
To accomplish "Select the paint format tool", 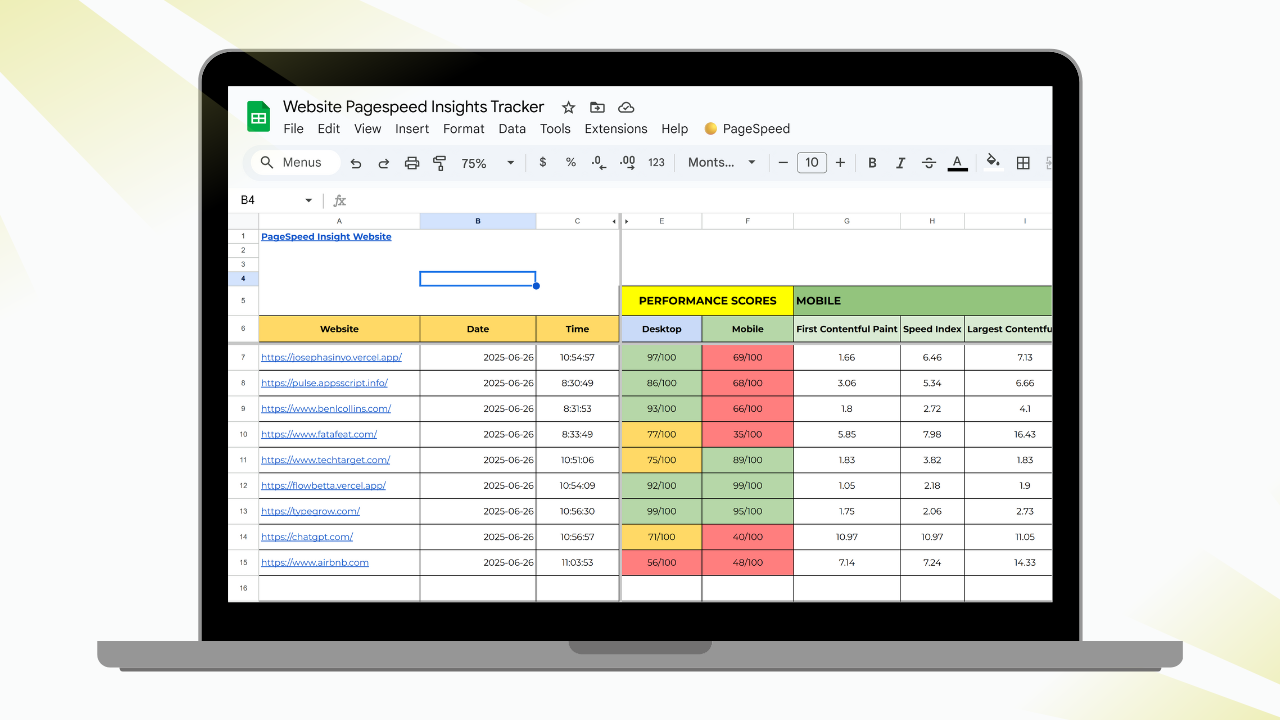I will click(439, 163).
